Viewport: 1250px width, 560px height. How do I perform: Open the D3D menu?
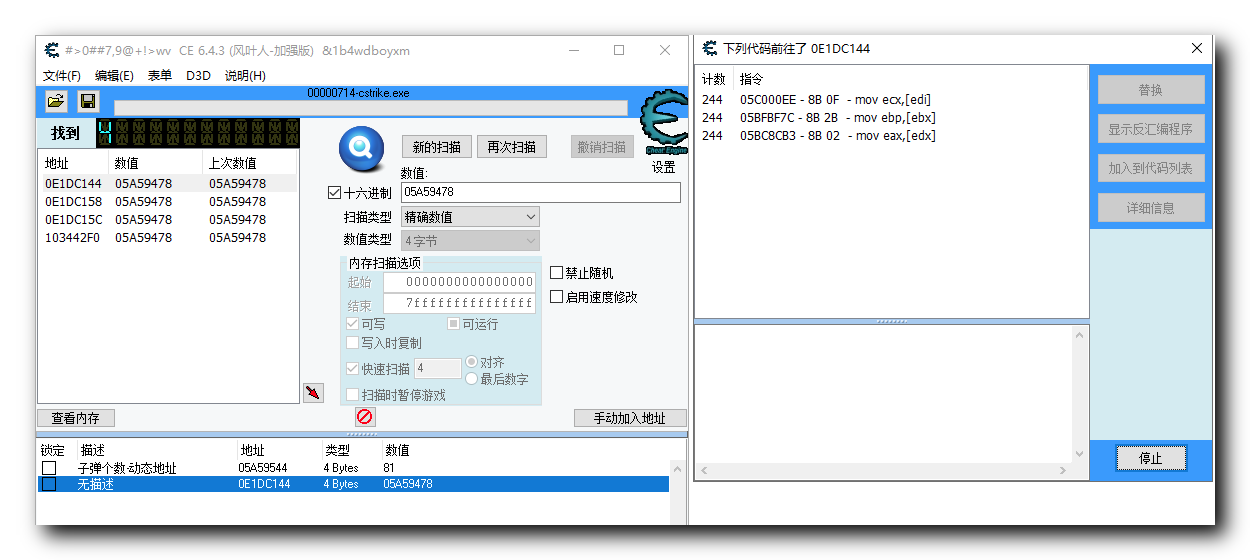point(198,75)
